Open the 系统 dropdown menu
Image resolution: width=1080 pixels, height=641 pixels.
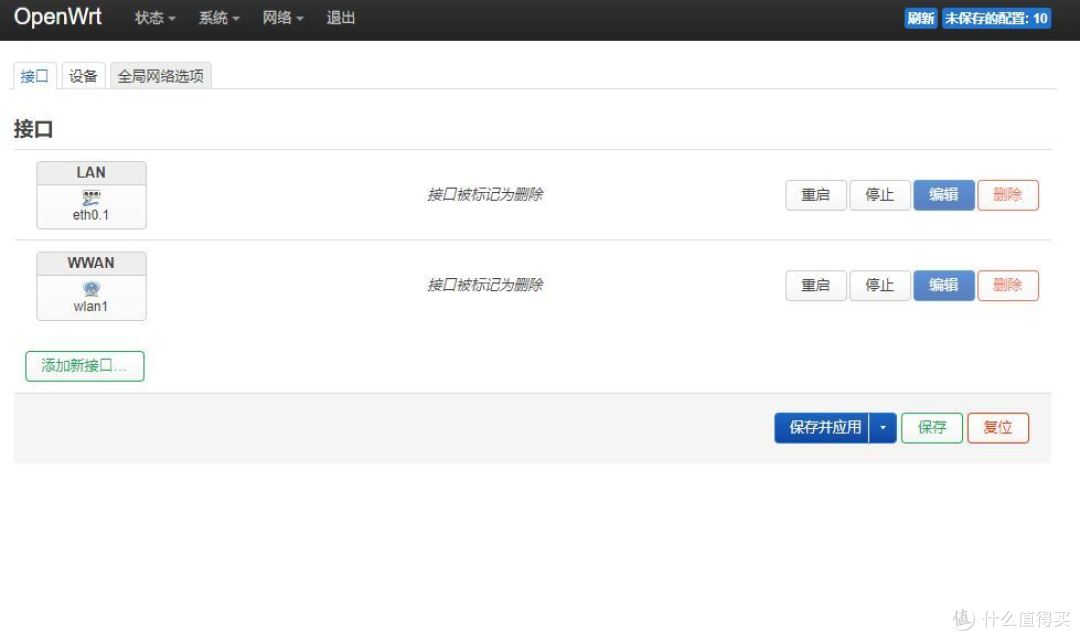[219, 18]
